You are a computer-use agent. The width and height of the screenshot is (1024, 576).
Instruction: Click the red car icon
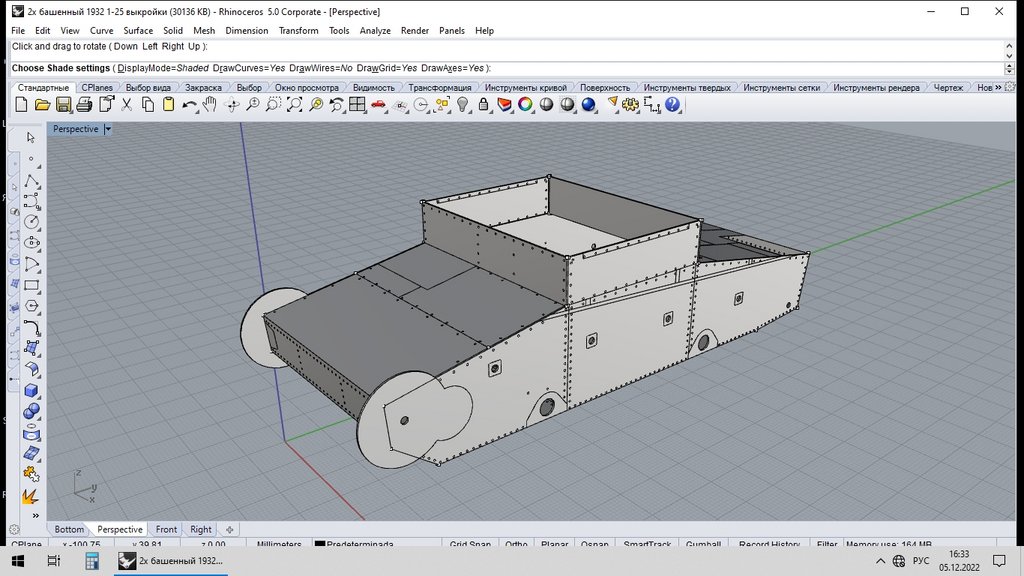click(378, 104)
